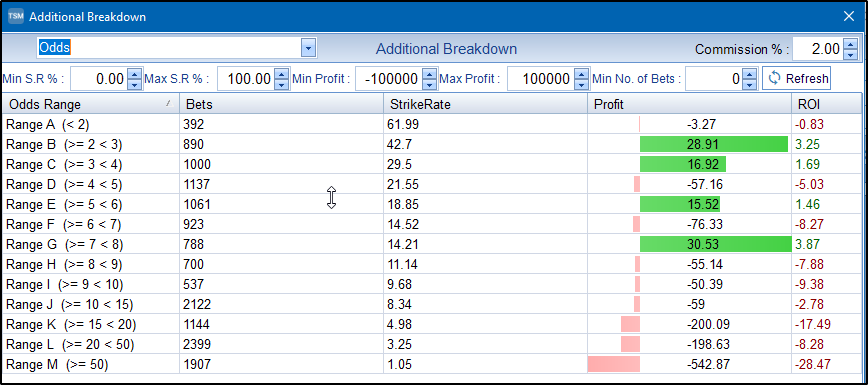Click the Min No. of Bets value field
The height and width of the screenshot is (385, 868).
(x=714, y=79)
